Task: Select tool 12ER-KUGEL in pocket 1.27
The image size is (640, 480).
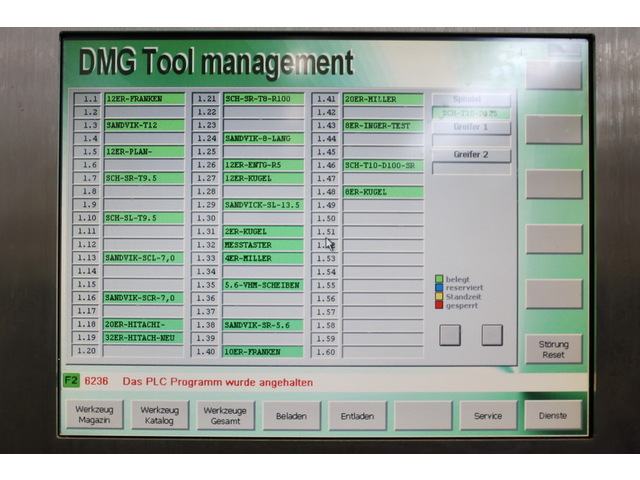Action: click(264, 178)
